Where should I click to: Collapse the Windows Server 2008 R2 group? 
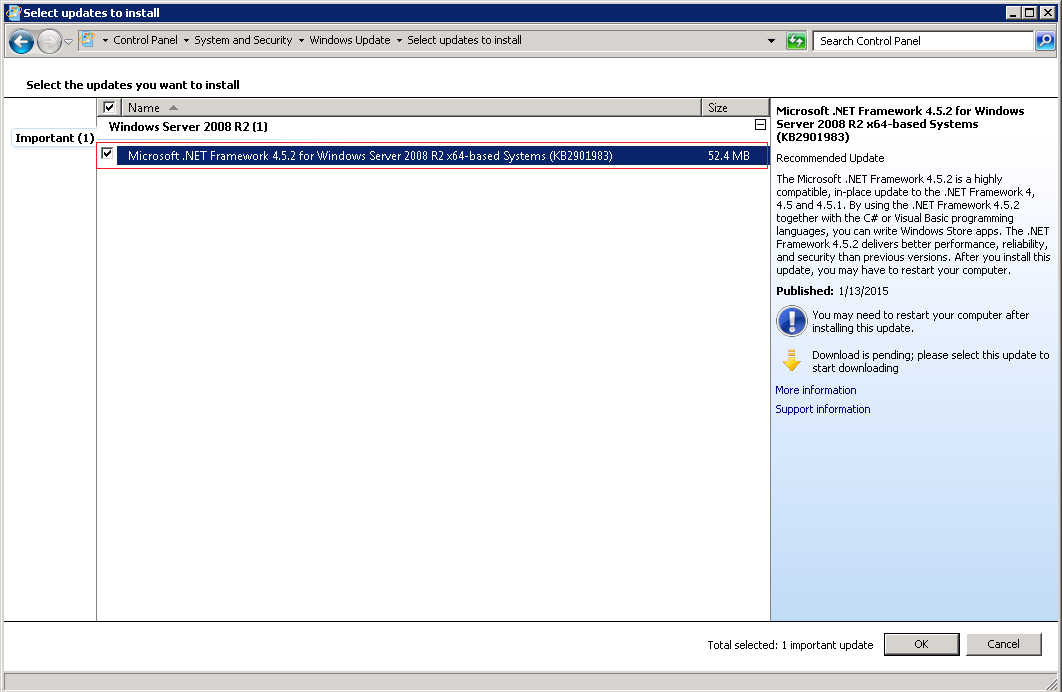(760, 125)
